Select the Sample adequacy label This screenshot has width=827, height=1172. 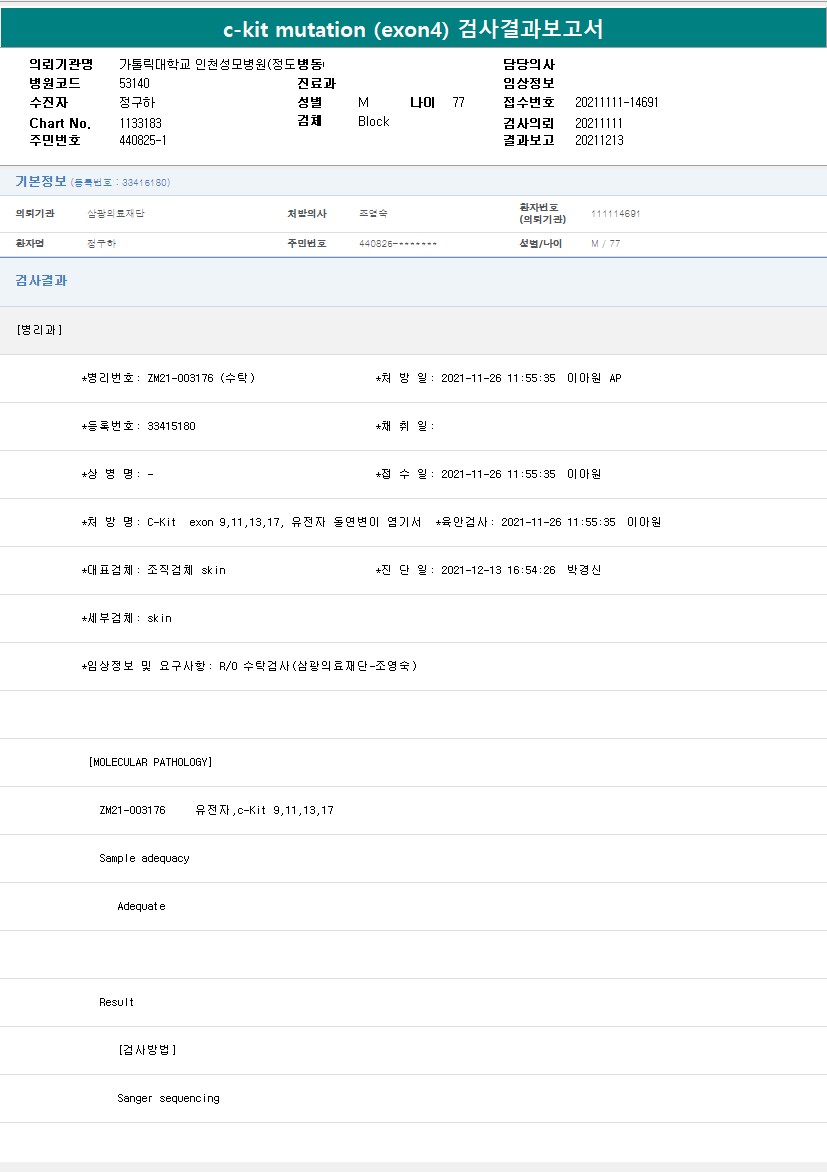click(144, 858)
